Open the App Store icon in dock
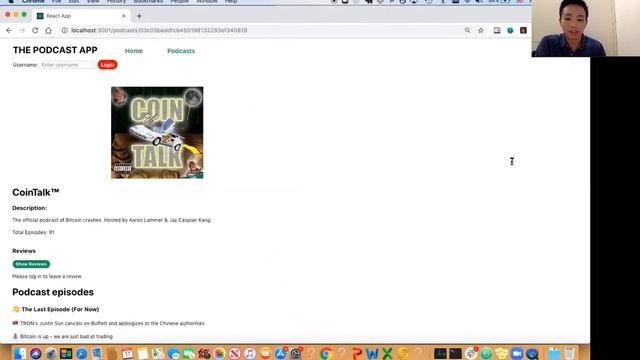Image resolution: width=640 pixels, height=360 pixels. click(280, 353)
